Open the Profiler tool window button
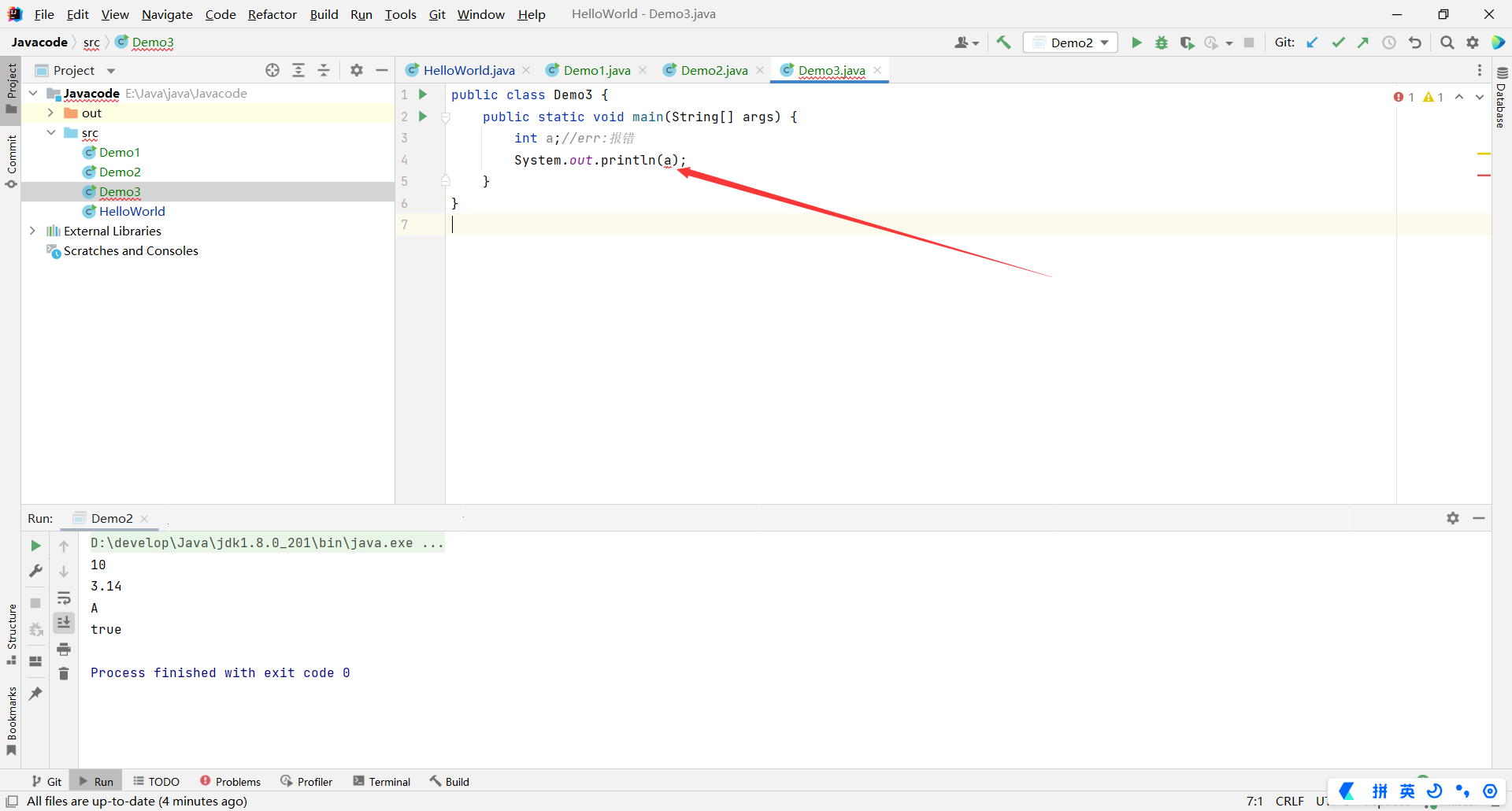Image resolution: width=1512 pixels, height=811 pixels. [306, 781]
